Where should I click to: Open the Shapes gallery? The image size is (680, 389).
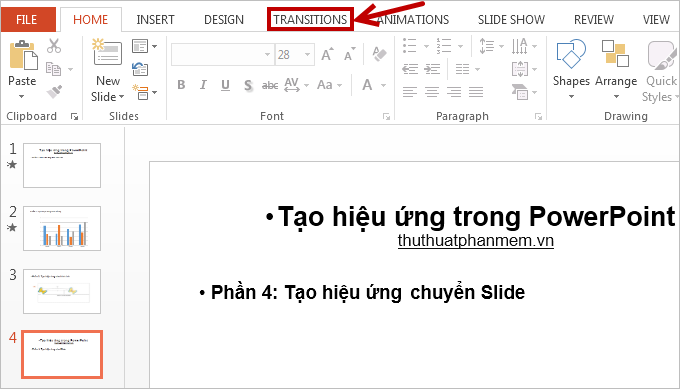coord(571,69)
